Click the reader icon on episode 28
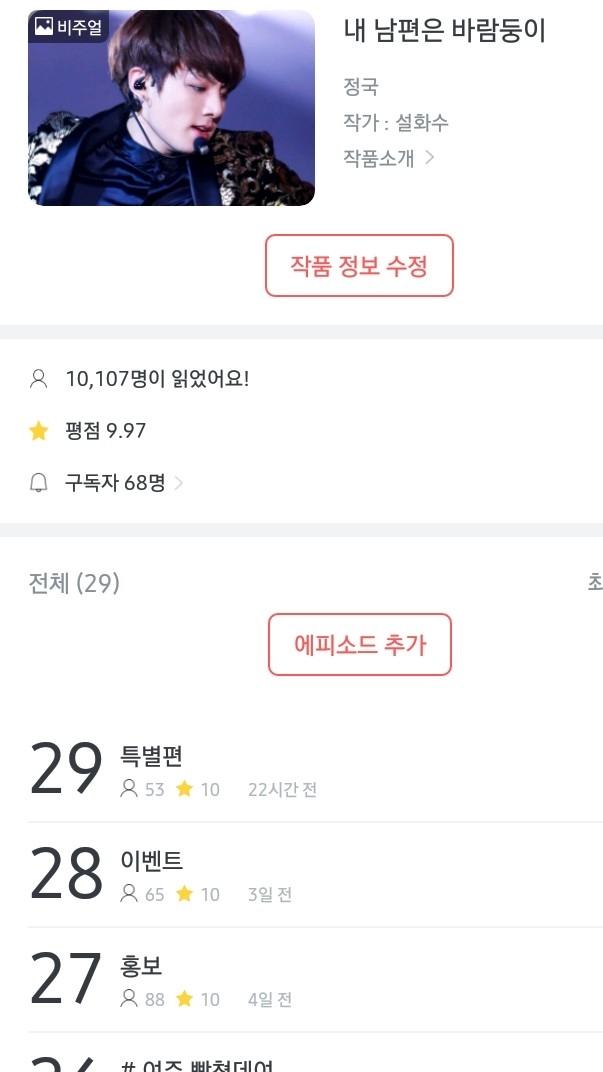 point(129,894)
